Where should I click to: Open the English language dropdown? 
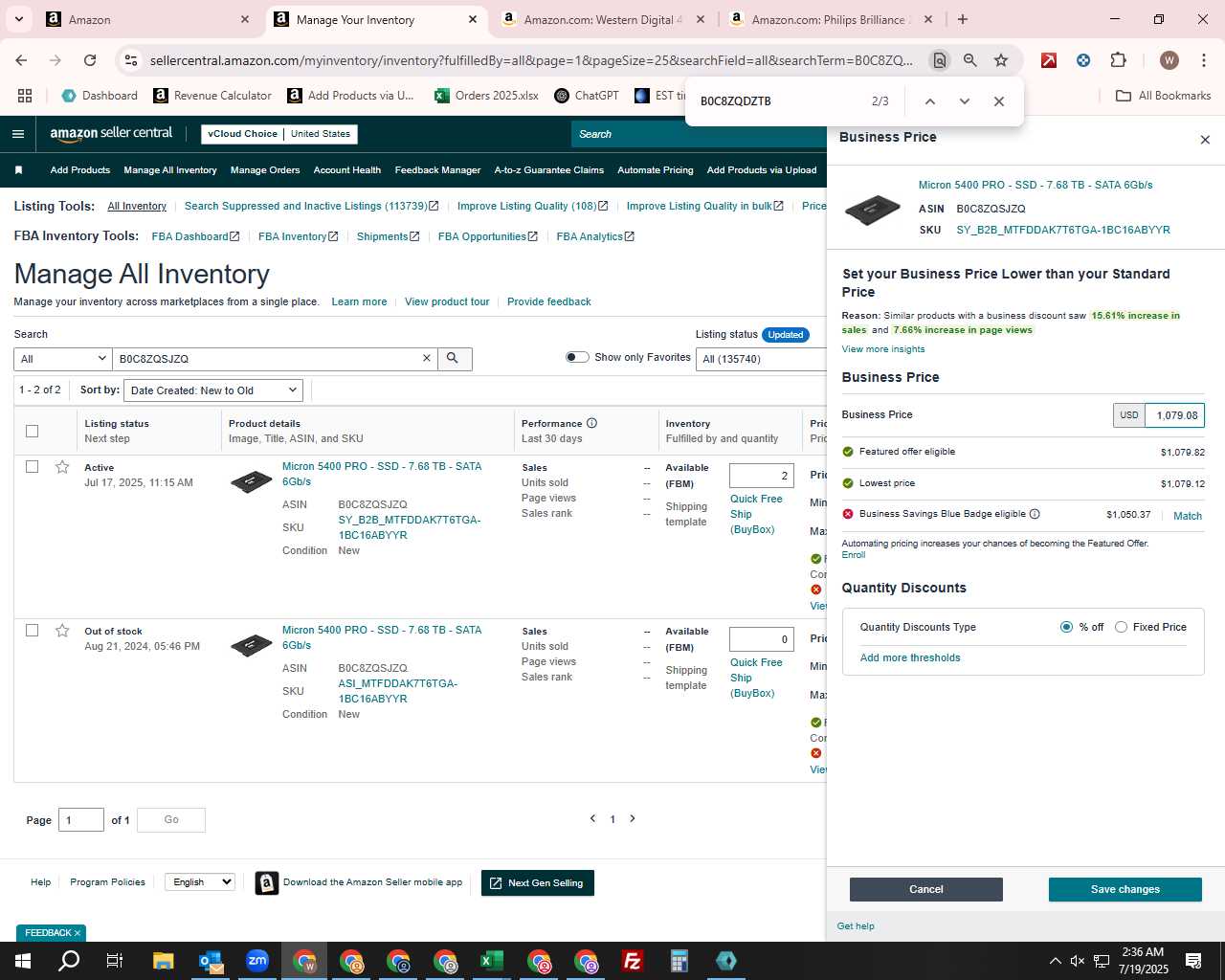200,882
